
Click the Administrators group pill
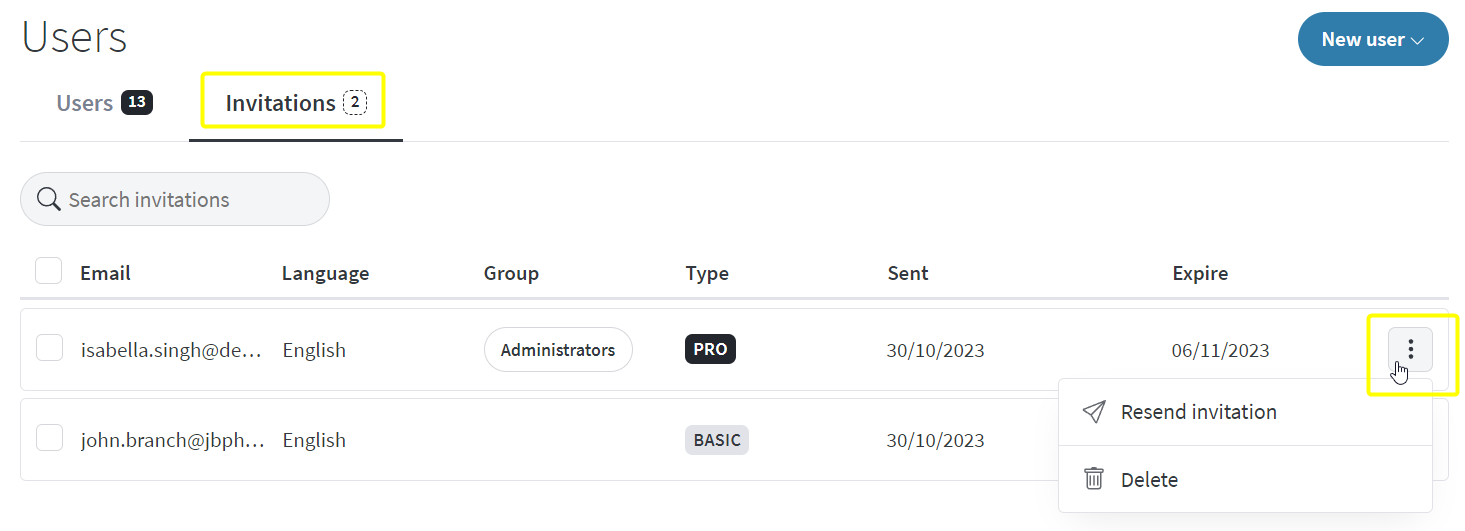pyautogui.click(x=558, y=349)
